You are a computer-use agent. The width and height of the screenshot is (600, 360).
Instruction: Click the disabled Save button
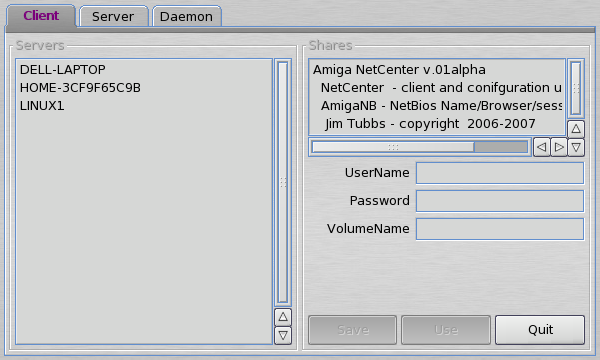pyautogui.click(x=352, y=330)
